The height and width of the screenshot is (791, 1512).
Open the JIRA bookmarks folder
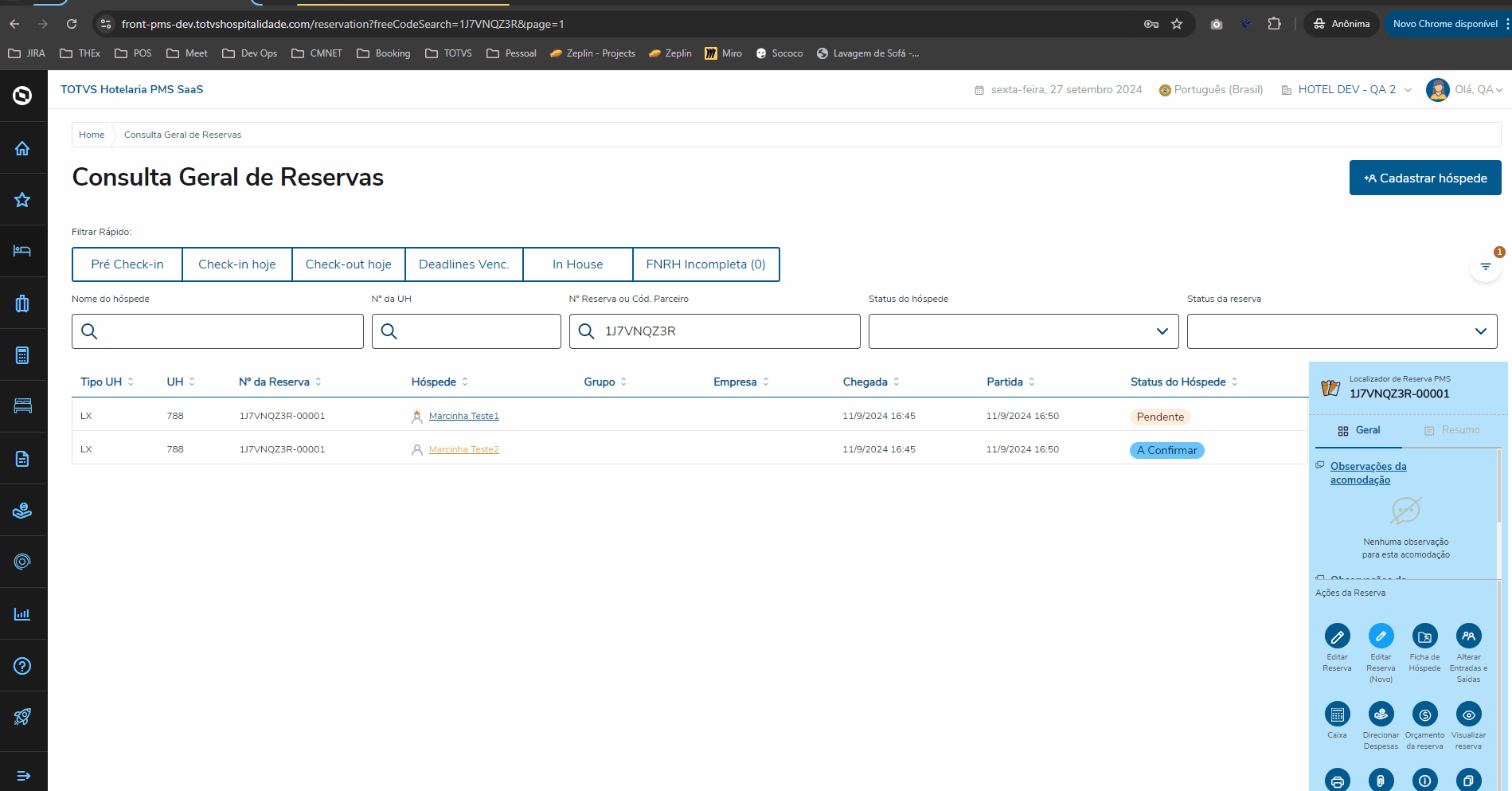click(x=26, y=53)
